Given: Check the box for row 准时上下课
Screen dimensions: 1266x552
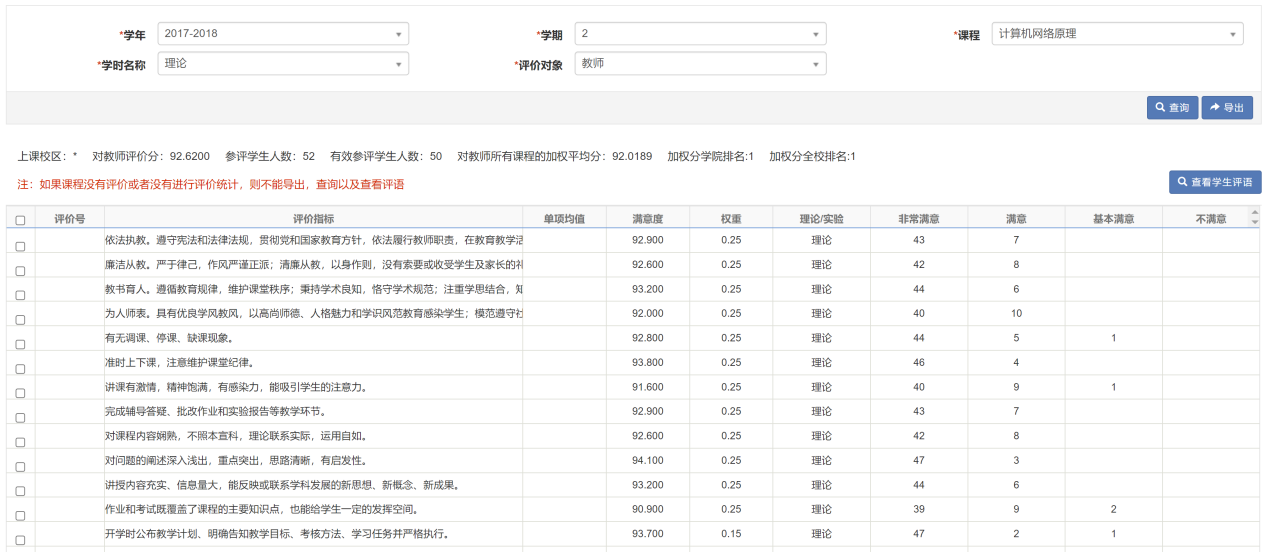Looking at the screenshot, I should 20,368.
